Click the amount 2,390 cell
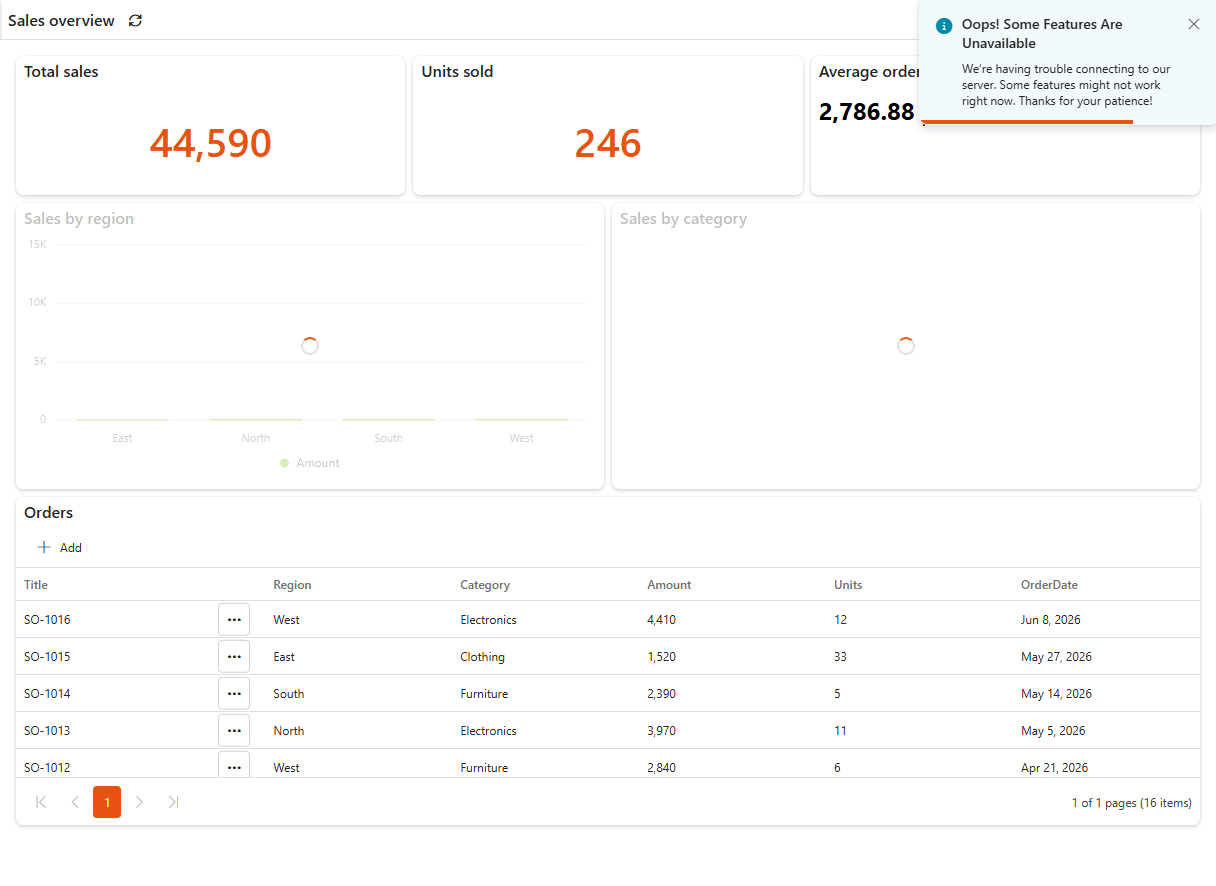1216x886 pixels. click(661, 694)
